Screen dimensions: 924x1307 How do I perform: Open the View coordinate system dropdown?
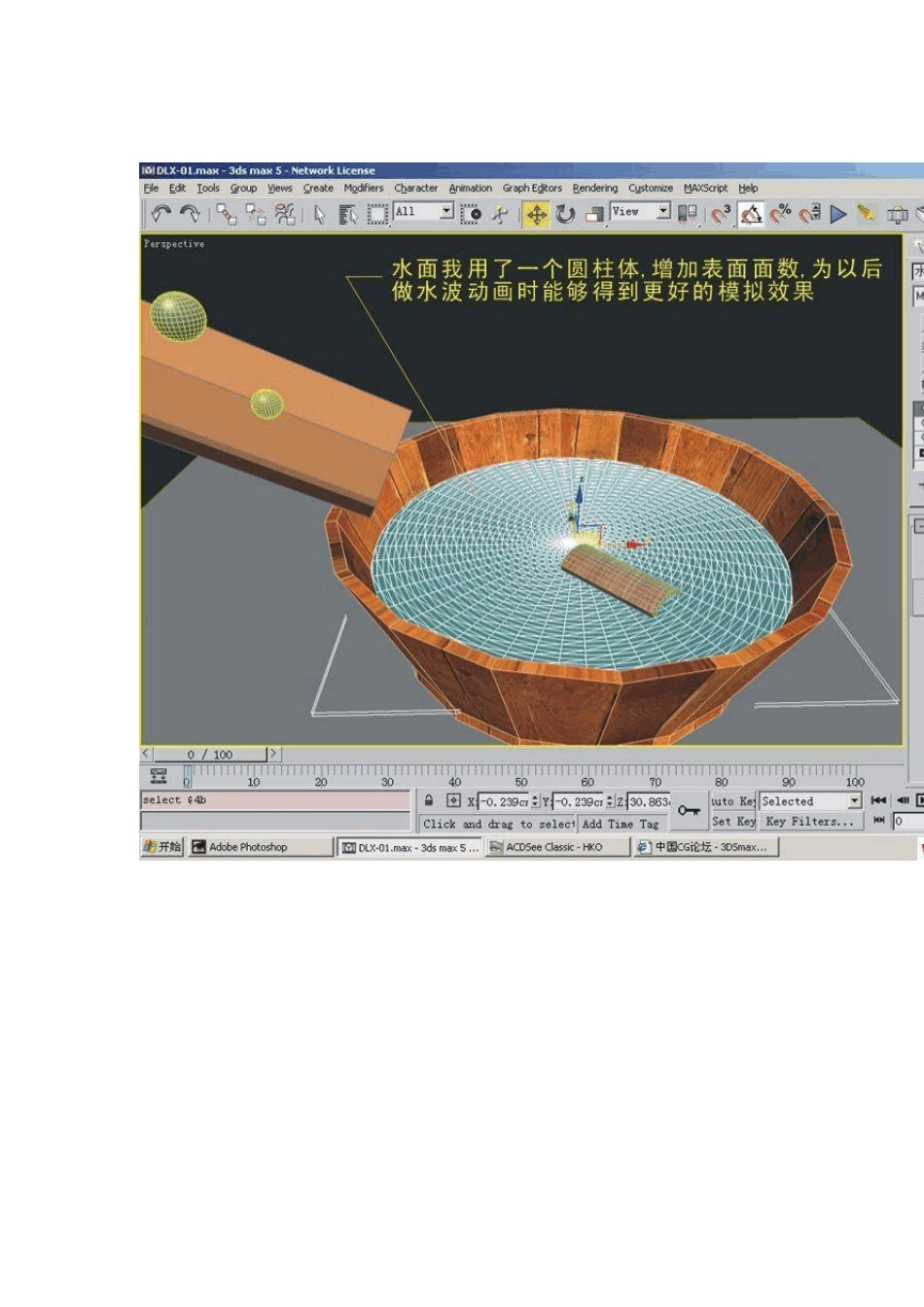click(x=641, y=211)
